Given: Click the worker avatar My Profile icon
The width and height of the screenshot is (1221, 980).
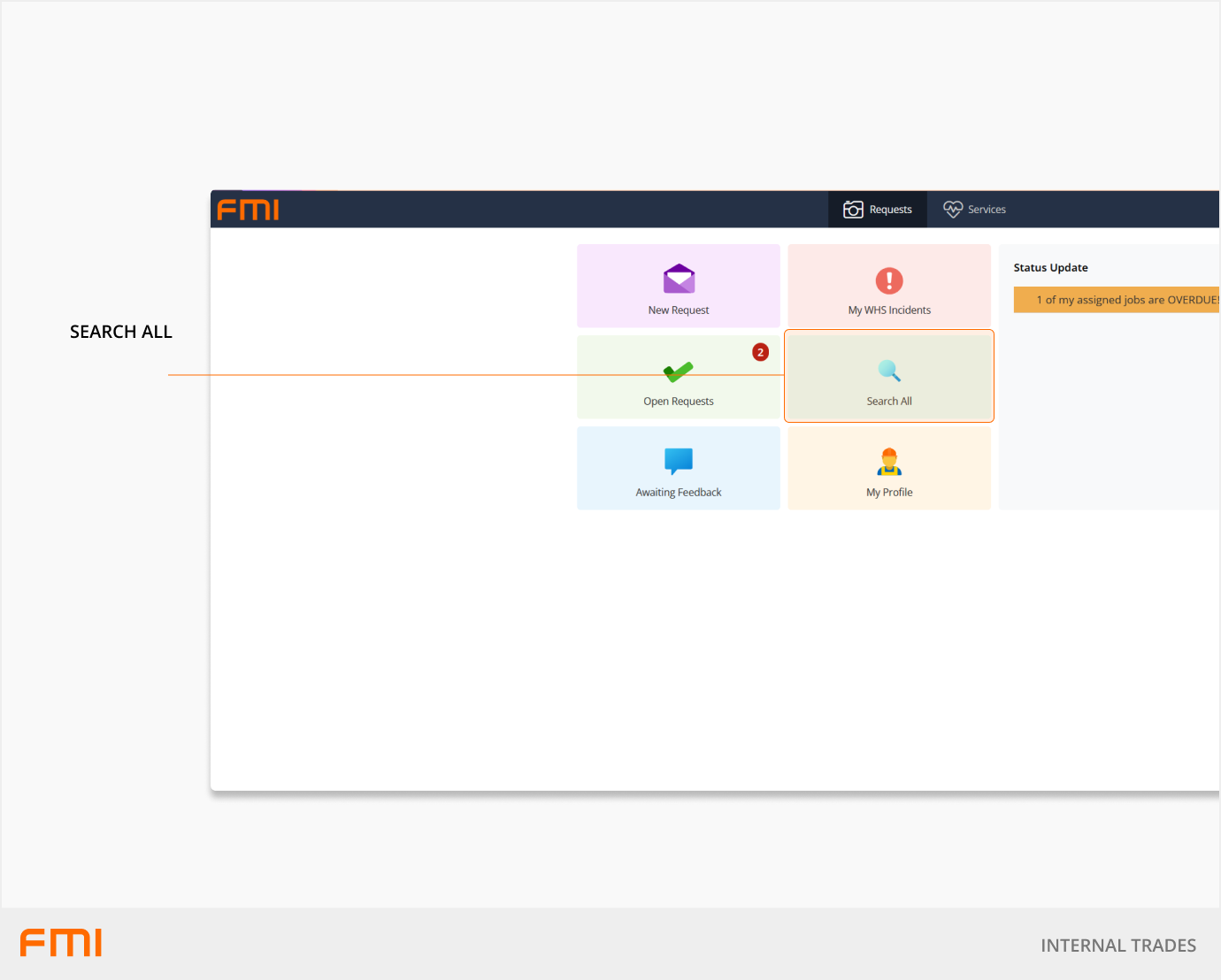Looking at the screenshot, I should (x=889, y=462).
